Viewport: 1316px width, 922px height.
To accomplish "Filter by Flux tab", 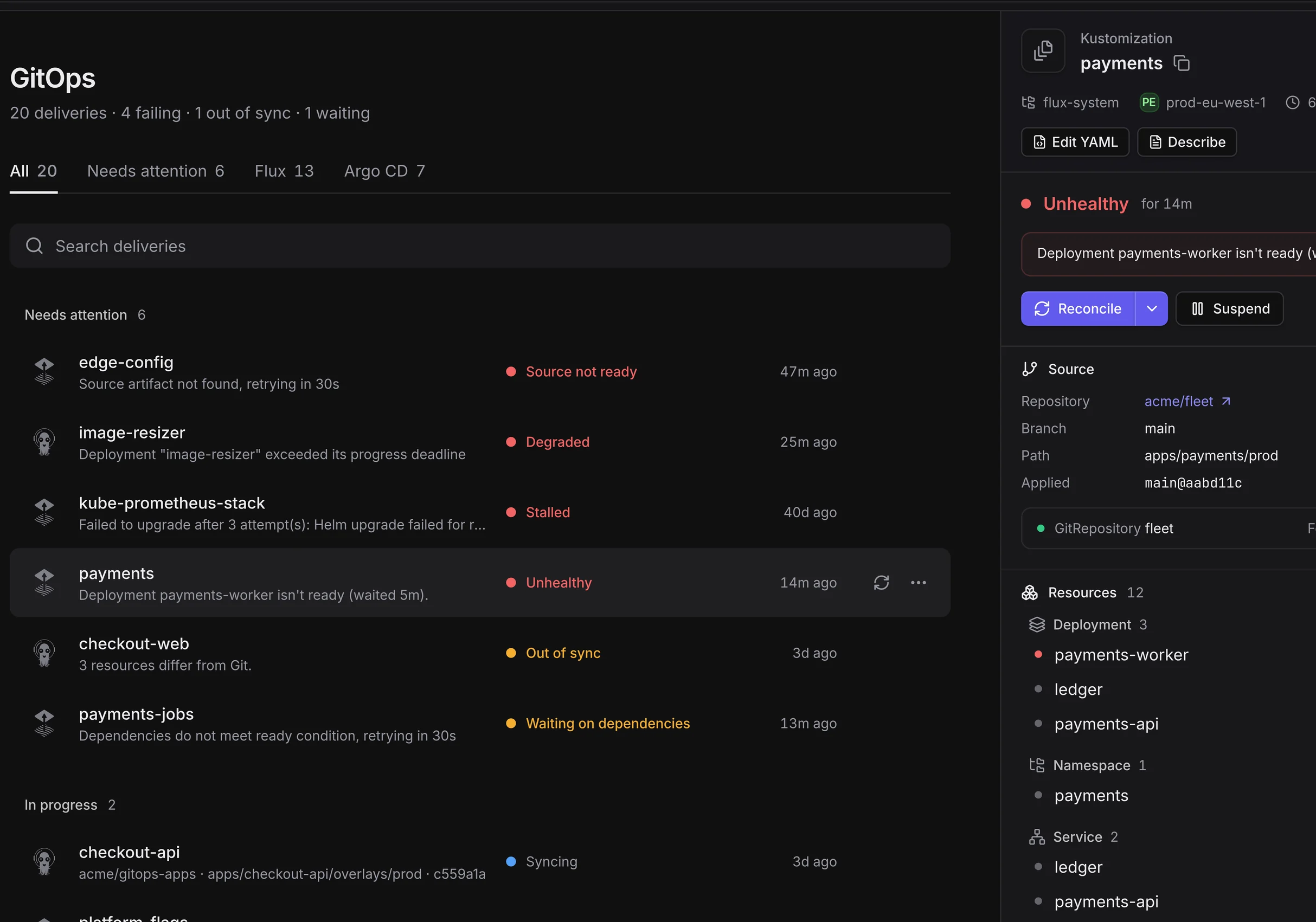I will [x=284, y=171].
